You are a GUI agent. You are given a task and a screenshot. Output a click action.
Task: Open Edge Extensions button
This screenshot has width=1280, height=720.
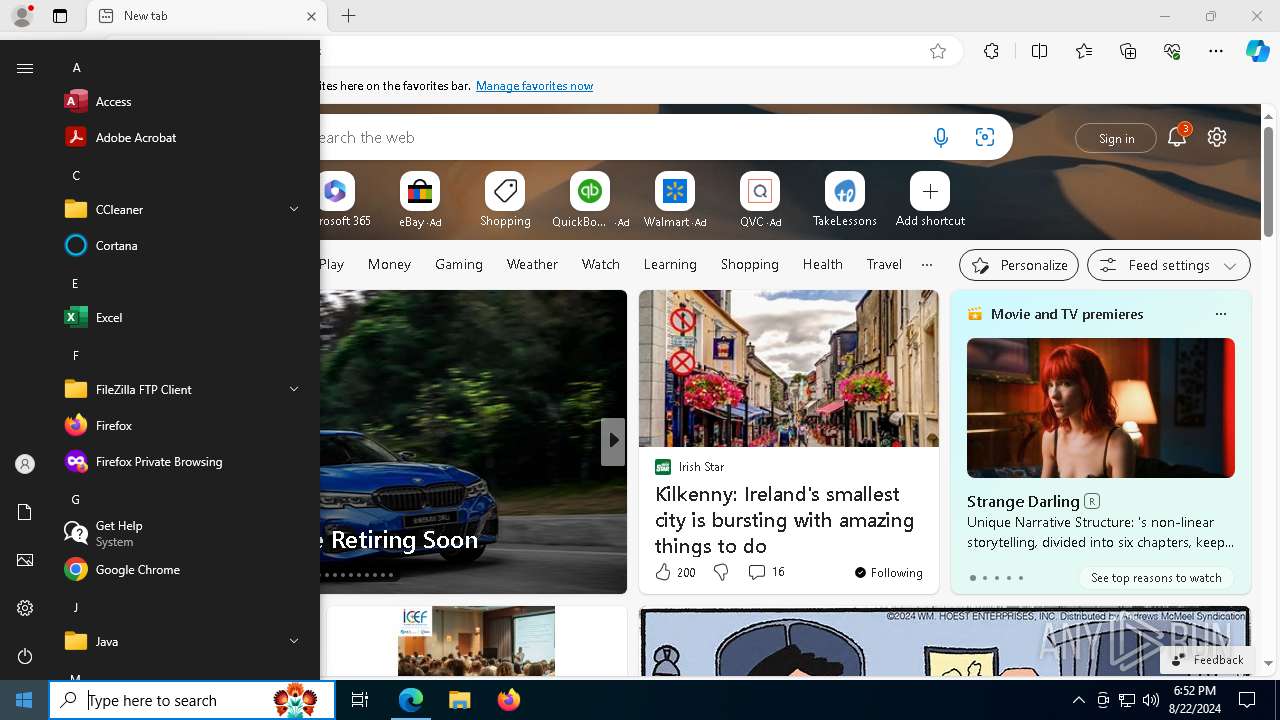[991, 51]
